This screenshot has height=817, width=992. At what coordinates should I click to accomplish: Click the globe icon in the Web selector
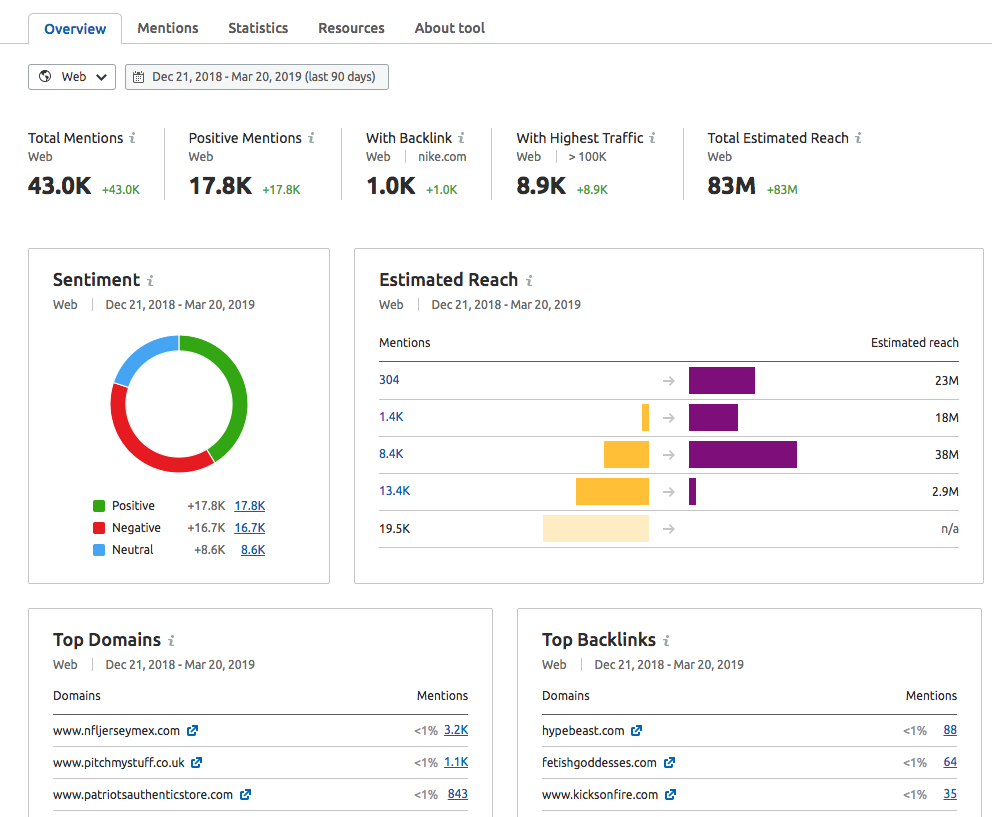tap(43, 76)
